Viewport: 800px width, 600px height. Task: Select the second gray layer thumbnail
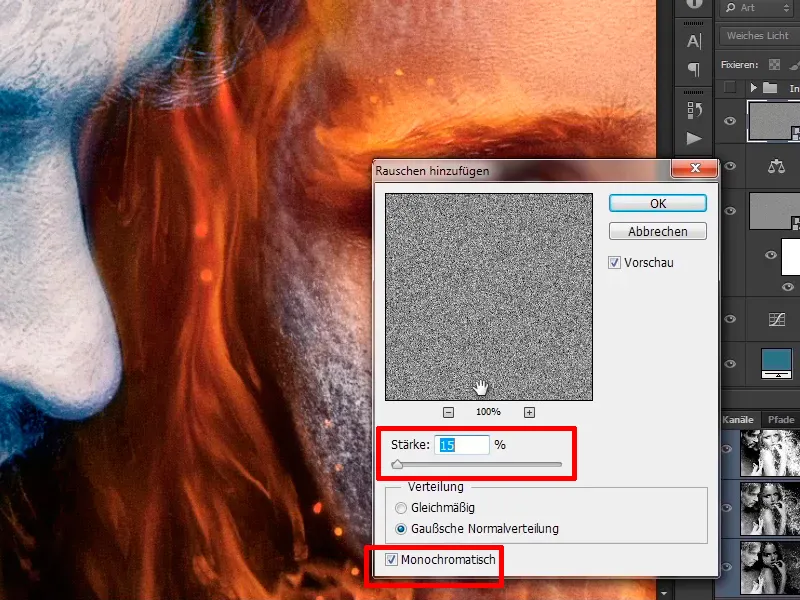[774, 211]
